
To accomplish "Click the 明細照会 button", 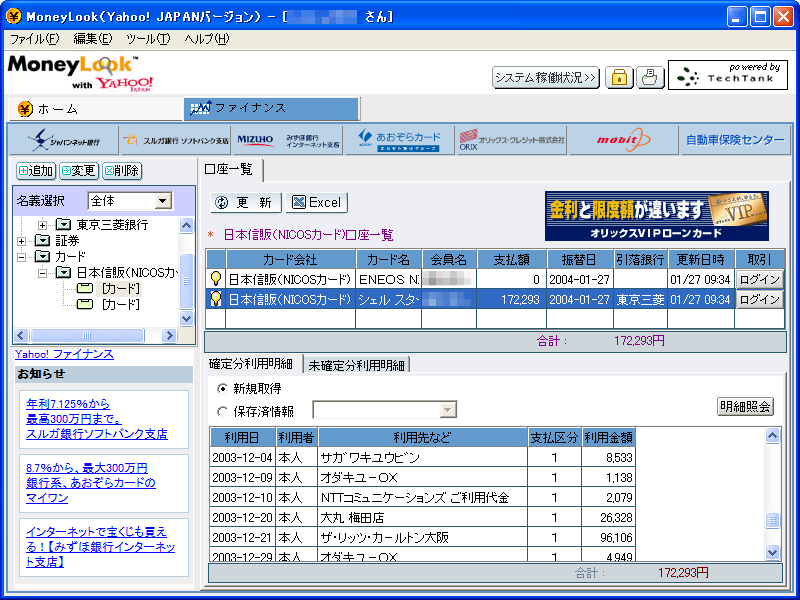I will (745, 407).
